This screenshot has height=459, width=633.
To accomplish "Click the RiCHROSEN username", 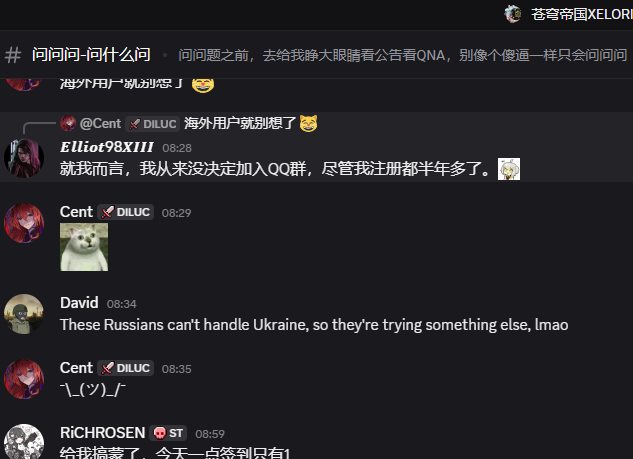I will tap(103, 433).
